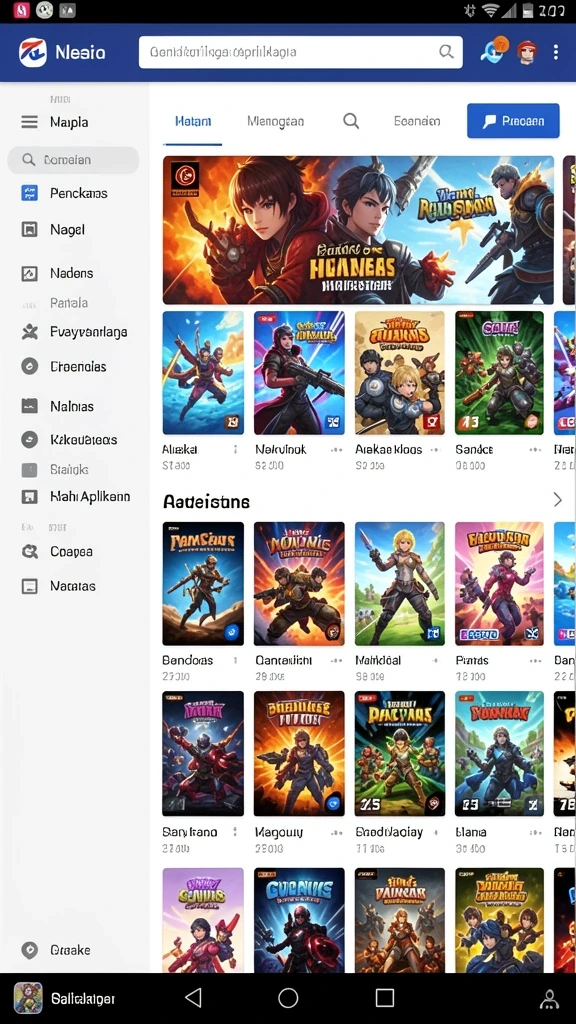Select the Hahi Aplikann sidebar icon
Viewport: 576px width, 1024px height.
(29, 496)
